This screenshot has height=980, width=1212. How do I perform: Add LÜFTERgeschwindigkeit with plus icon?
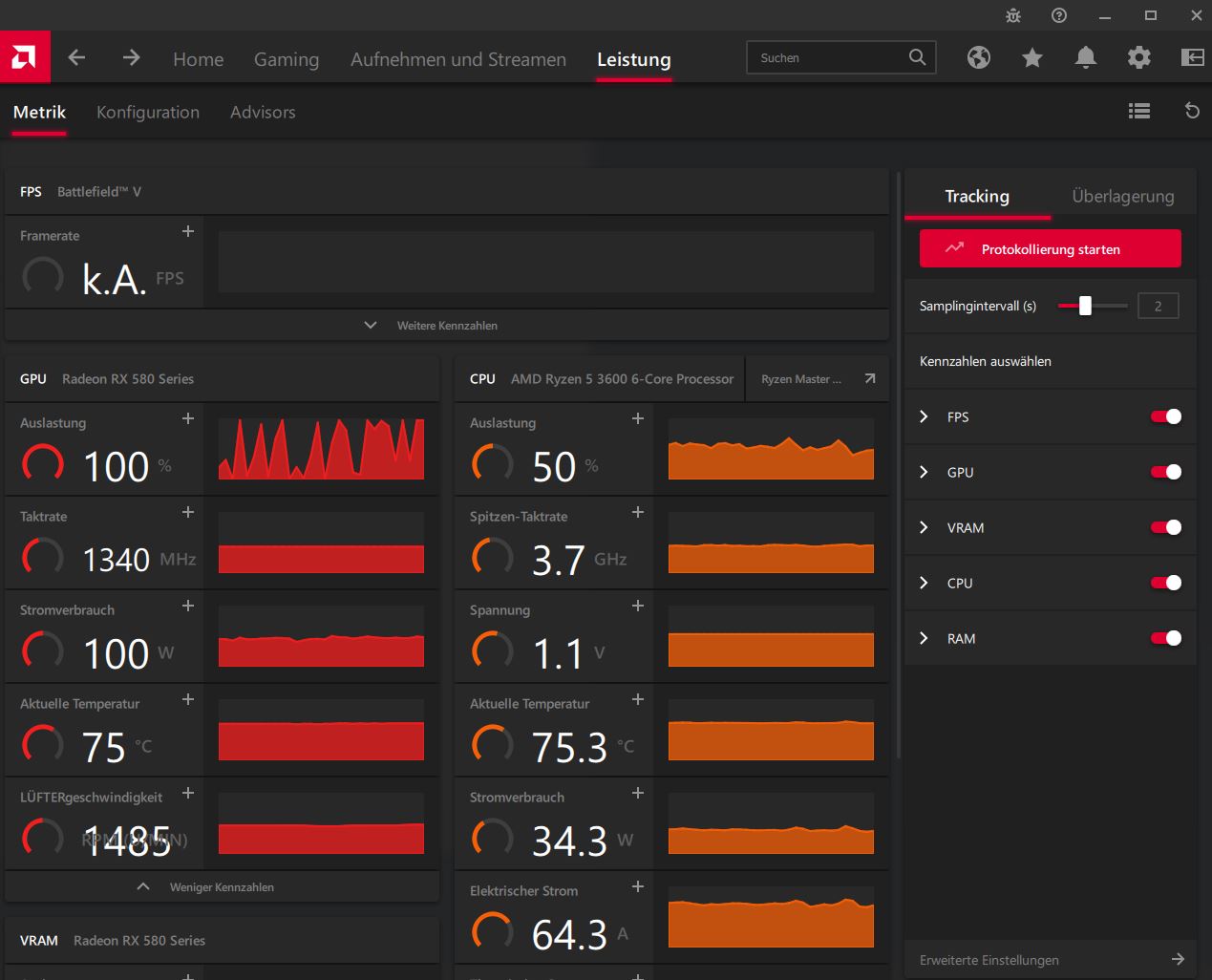tap(188, 793)
